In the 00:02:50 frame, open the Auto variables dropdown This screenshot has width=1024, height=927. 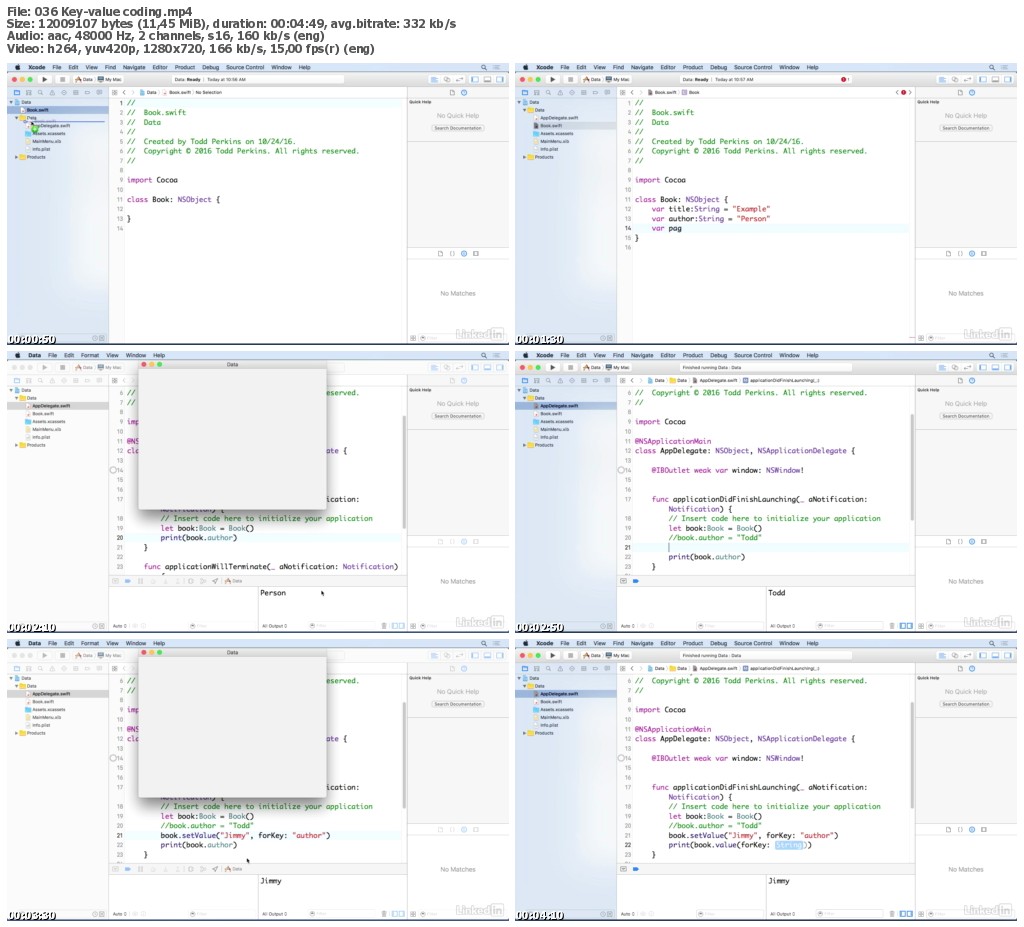tap(630, 626)
